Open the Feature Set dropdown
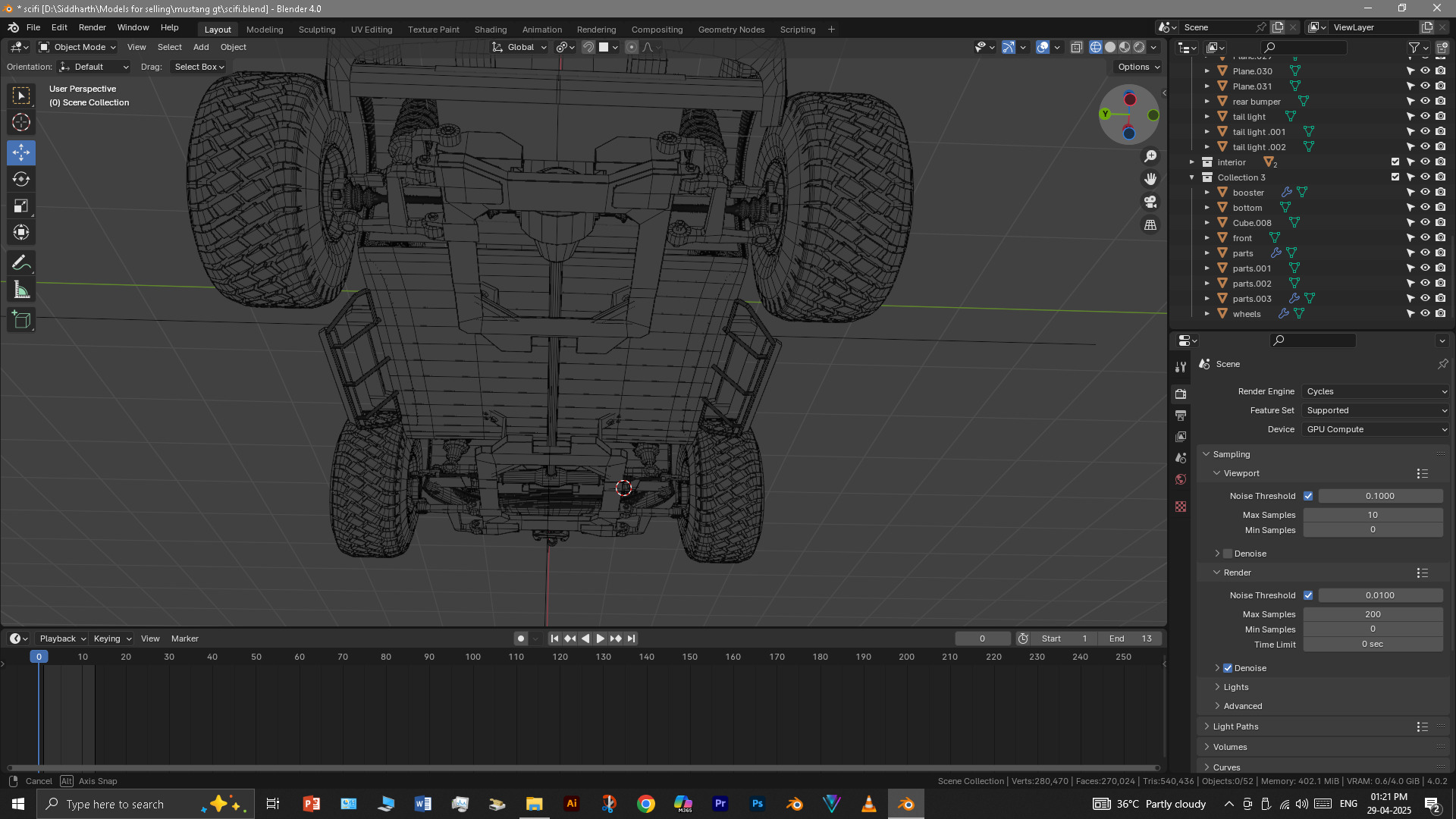1456x819 pixels. coord(1376,410)
